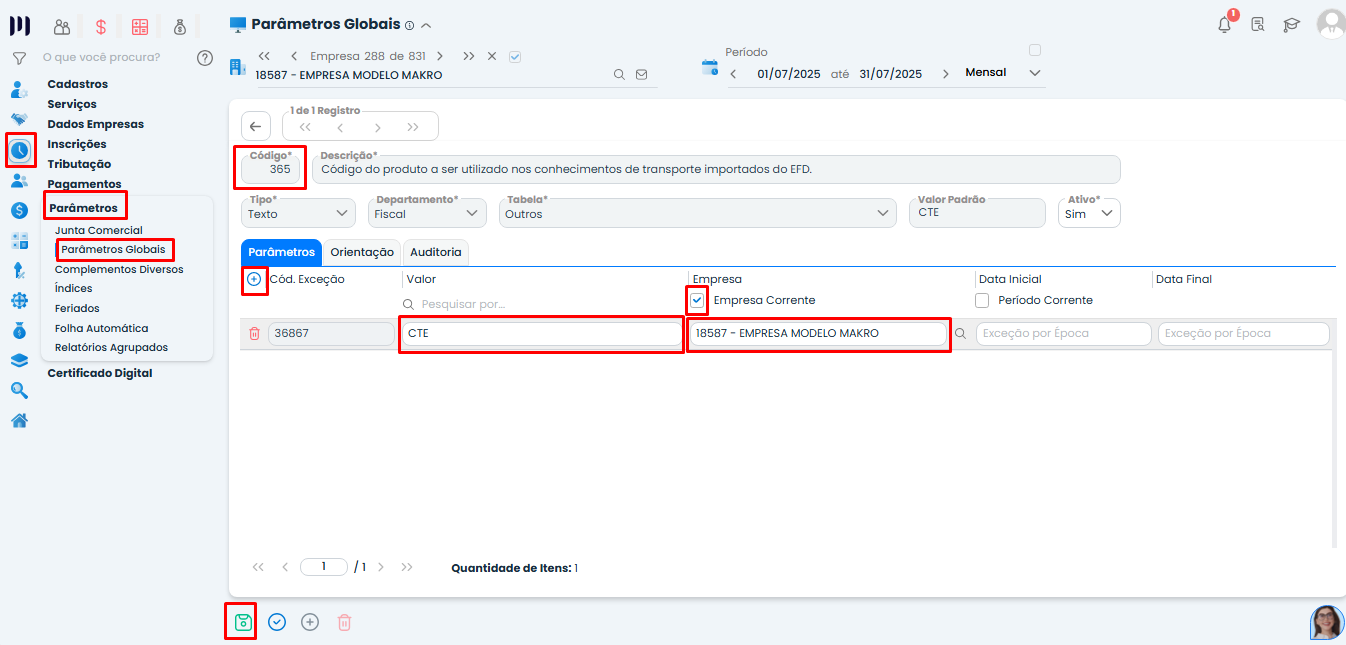Delete exception row 36867 with trash icon
1346x645 pixels.
tap(254, 334)
